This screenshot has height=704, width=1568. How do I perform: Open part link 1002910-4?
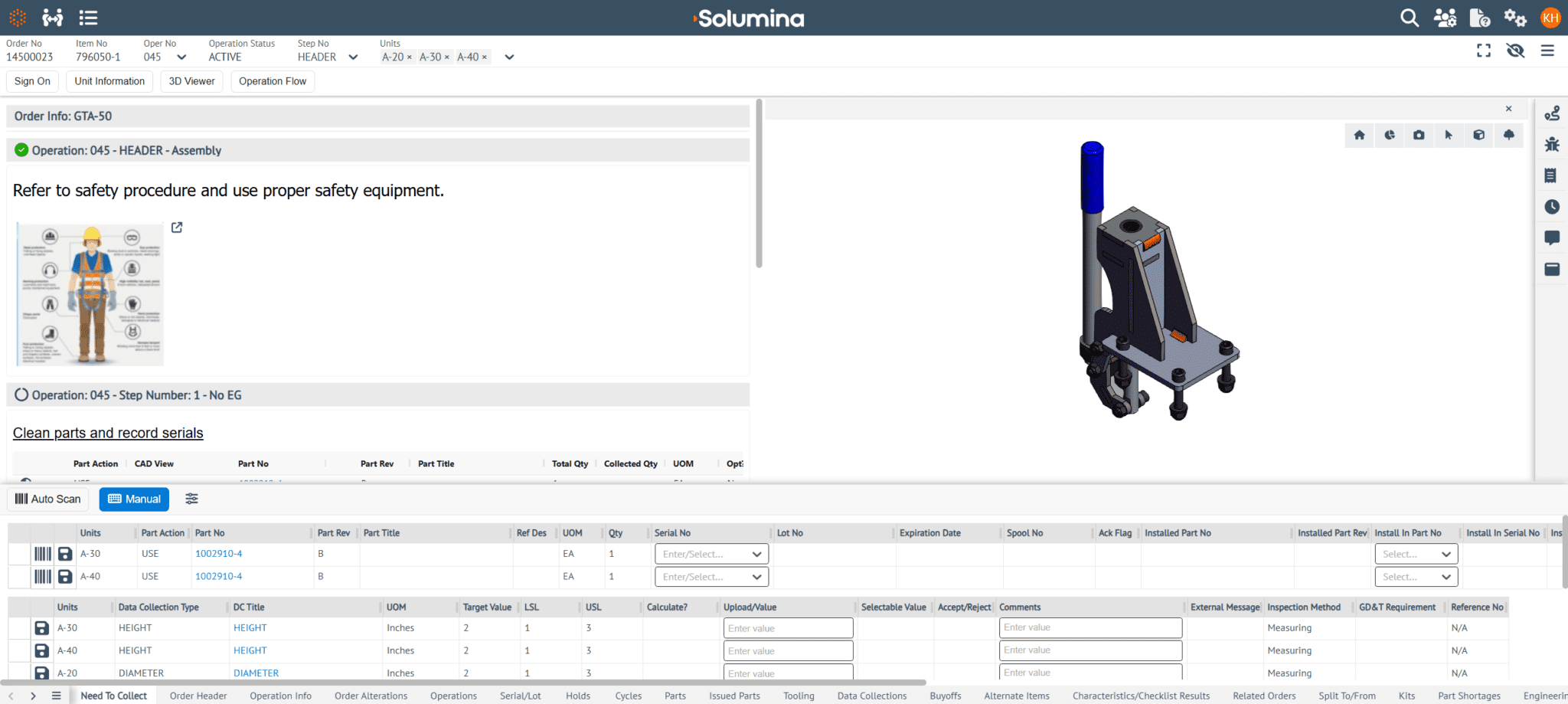coord(218,553)
